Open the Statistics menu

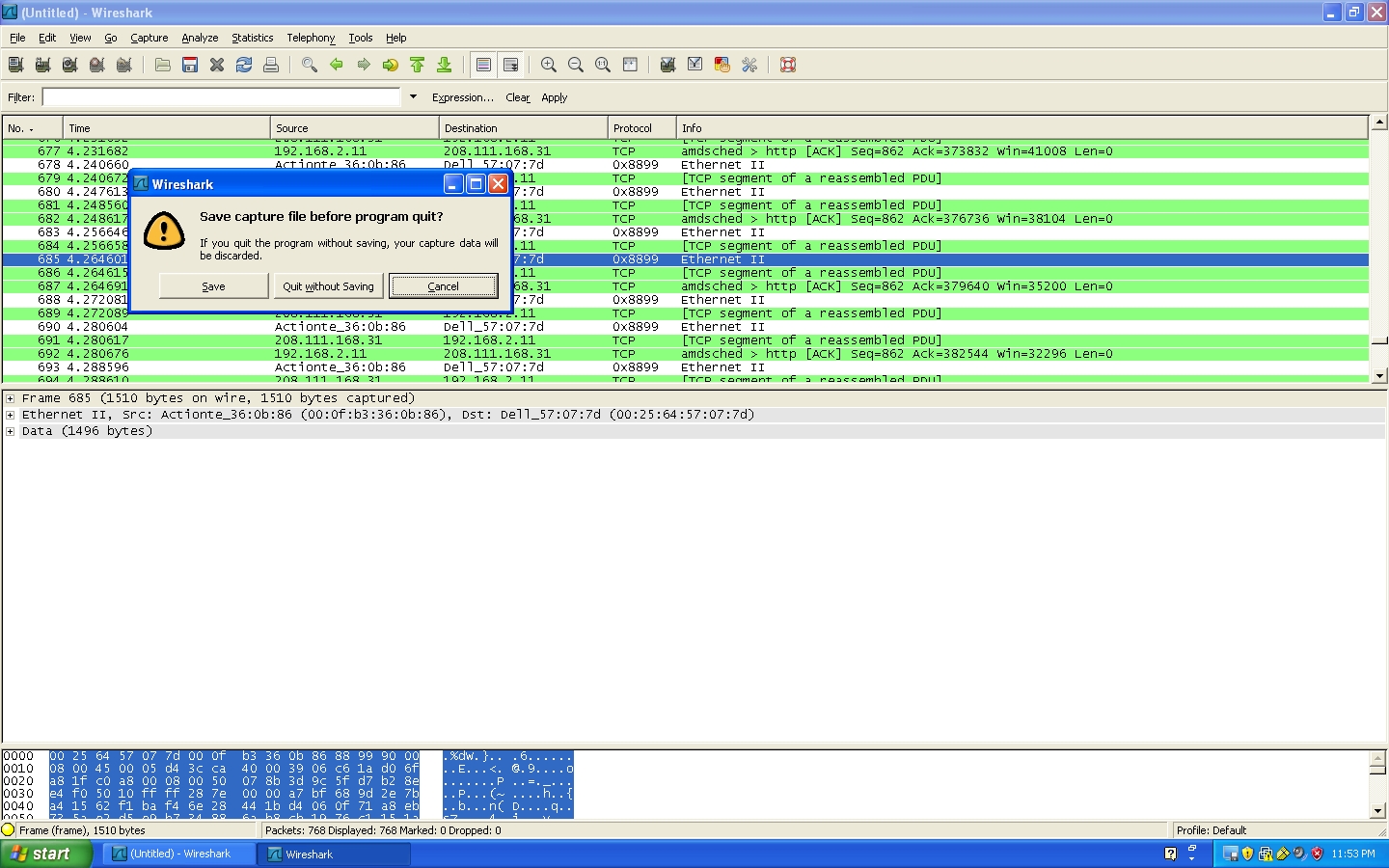[253, 38]
